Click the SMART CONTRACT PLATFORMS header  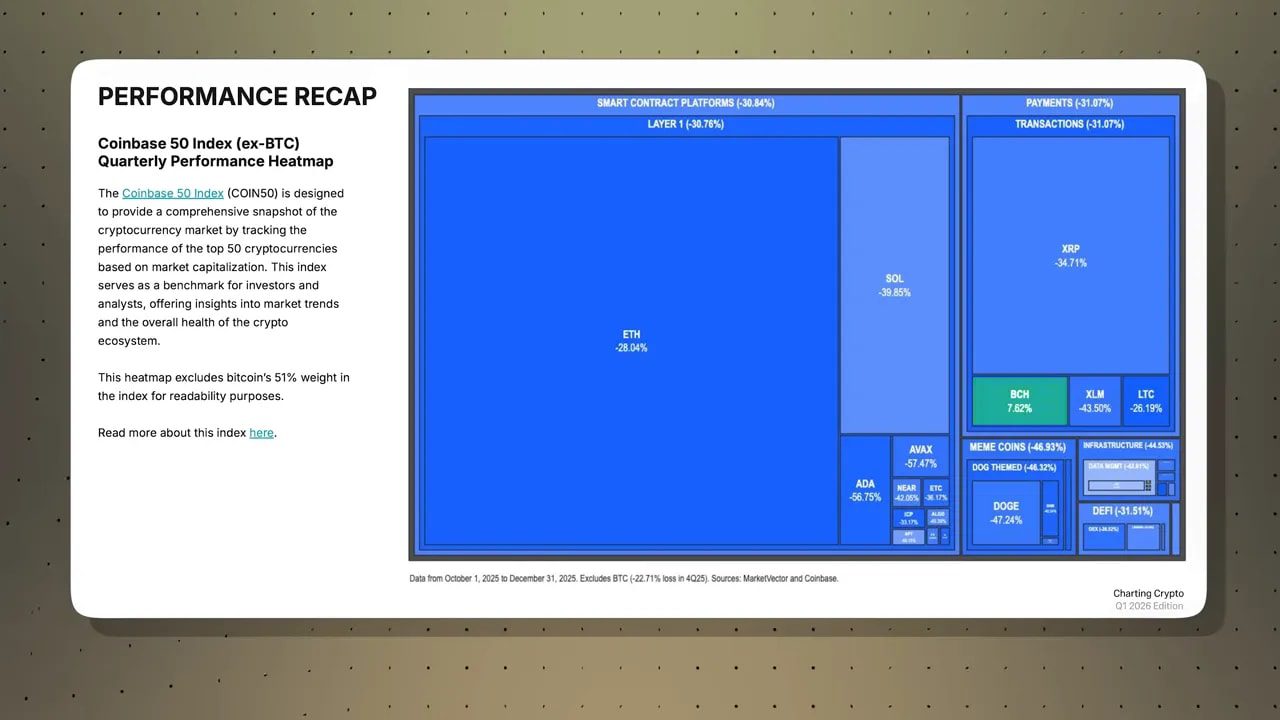[x=684, y=102]
